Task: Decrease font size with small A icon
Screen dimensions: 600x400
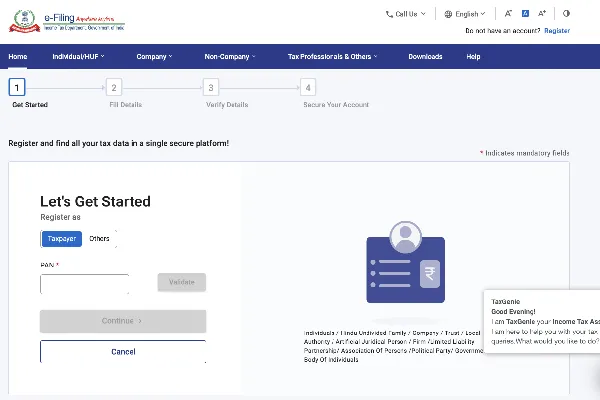Action: tap(508, 14)
